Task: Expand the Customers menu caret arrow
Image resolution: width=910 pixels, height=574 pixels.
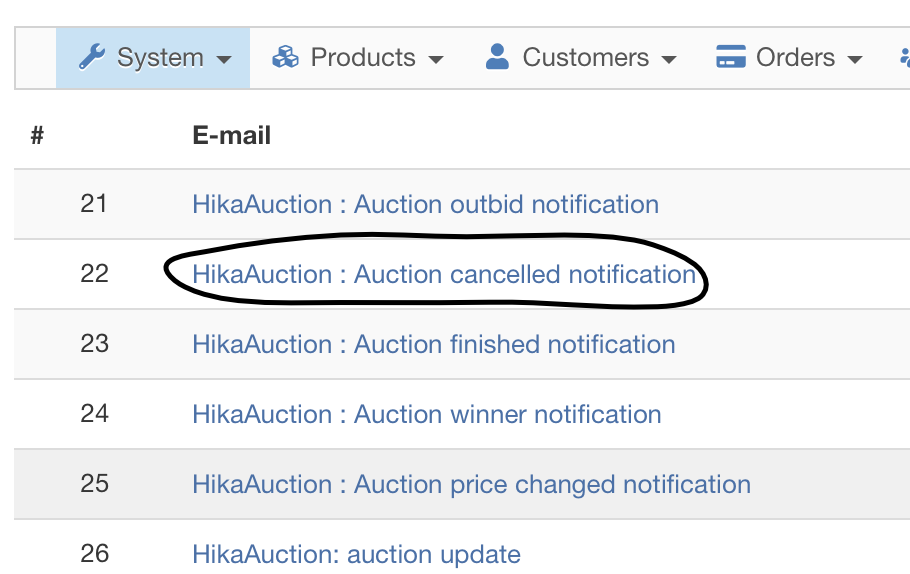Action: [x=669, y=60]
